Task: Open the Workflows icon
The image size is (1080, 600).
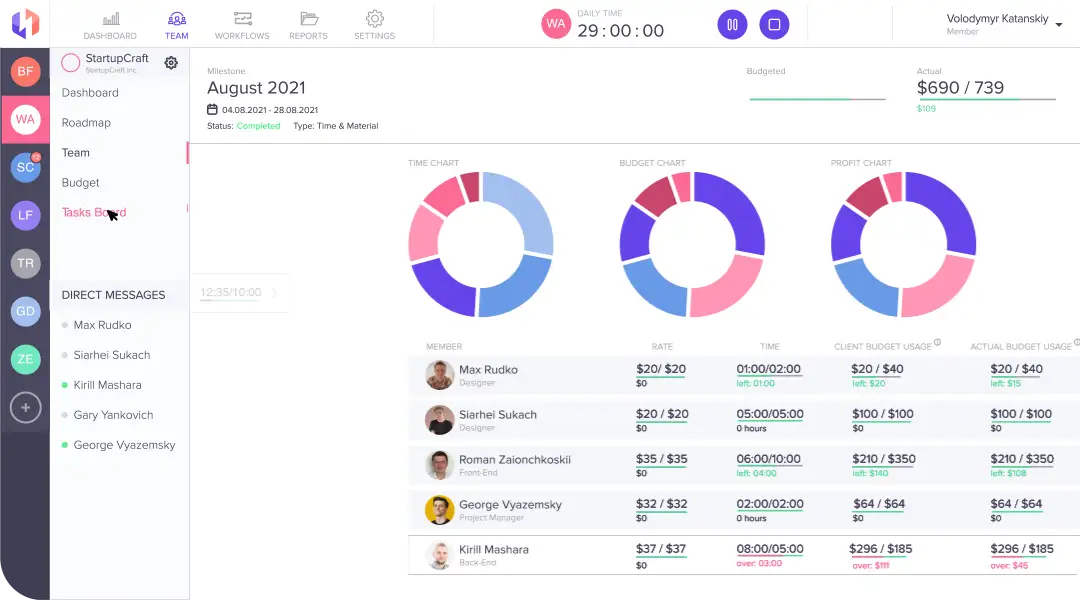Action: point(242,19)
